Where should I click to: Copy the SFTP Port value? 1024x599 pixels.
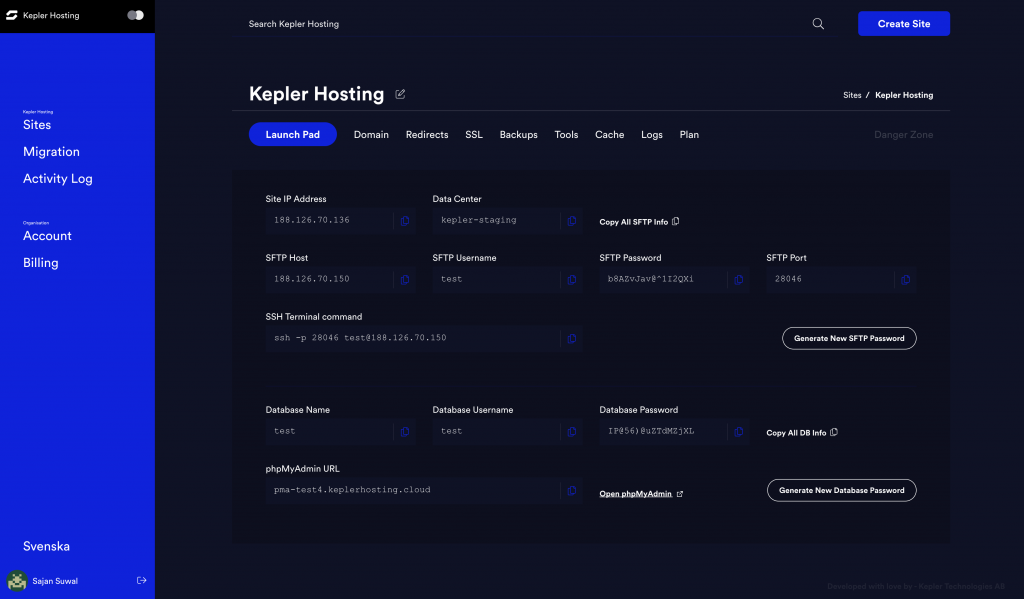click(906, 280)
